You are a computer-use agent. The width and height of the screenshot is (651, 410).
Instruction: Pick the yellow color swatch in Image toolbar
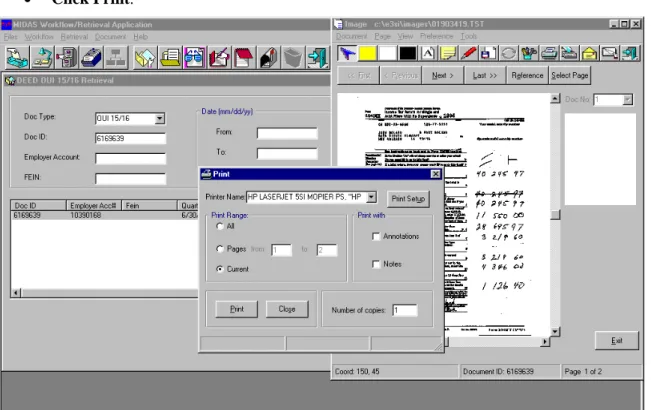pyautogui.click(x=367, y=53)
